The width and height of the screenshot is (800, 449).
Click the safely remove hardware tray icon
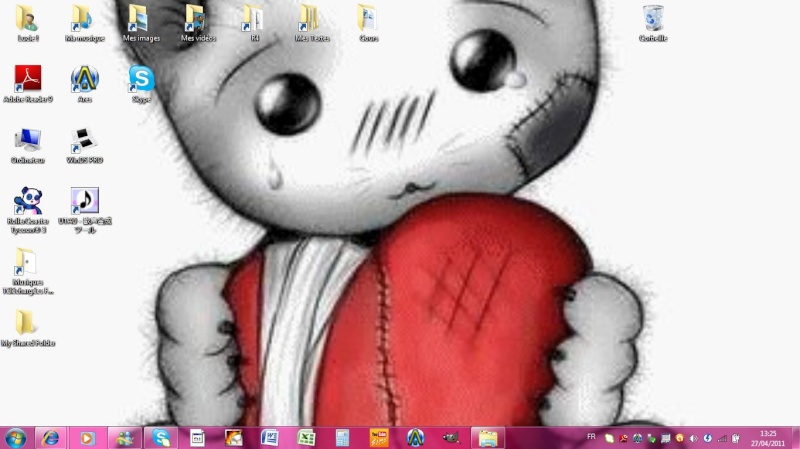652,438
